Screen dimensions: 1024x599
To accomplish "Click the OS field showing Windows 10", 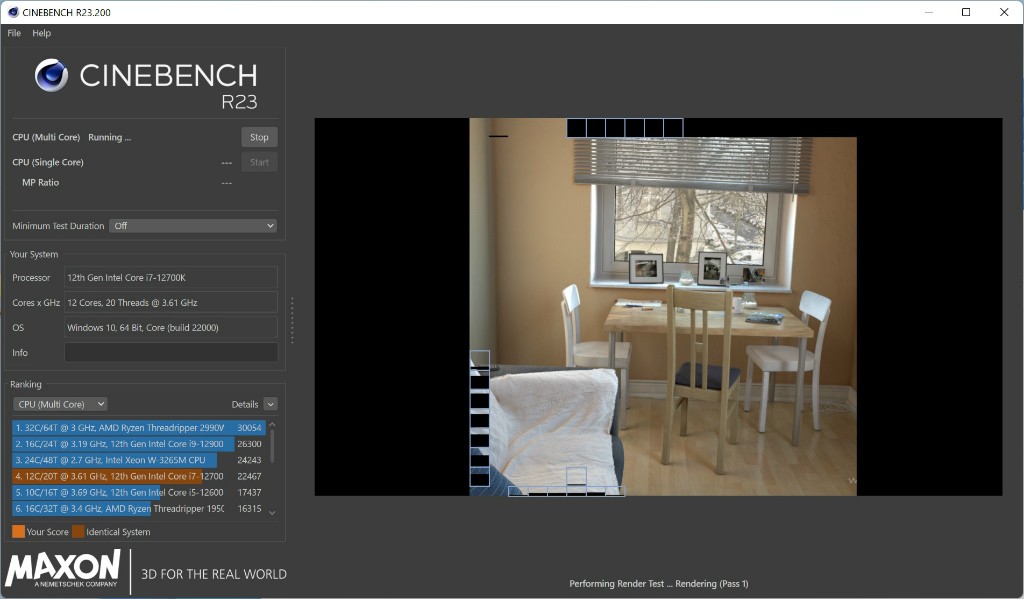I will [x=170, y=327].
